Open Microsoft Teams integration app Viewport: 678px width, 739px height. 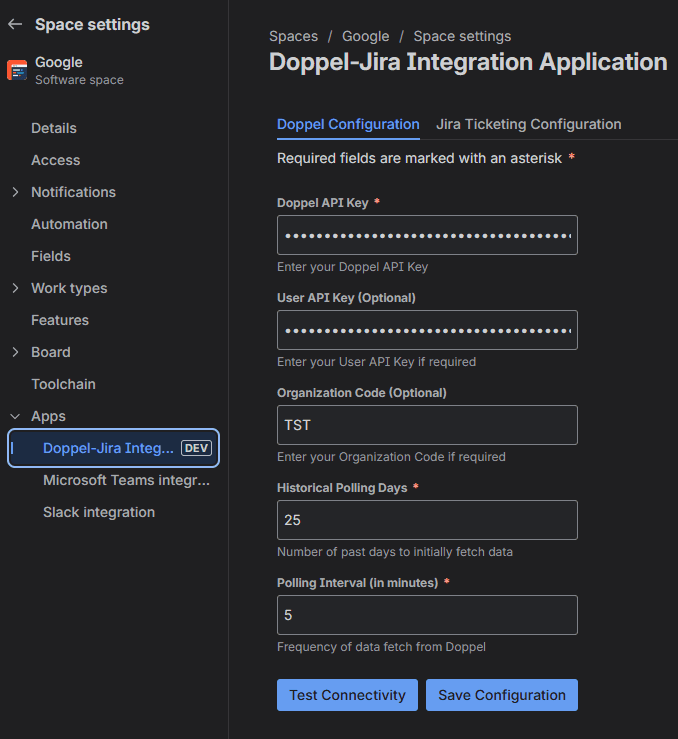(126, 480)
